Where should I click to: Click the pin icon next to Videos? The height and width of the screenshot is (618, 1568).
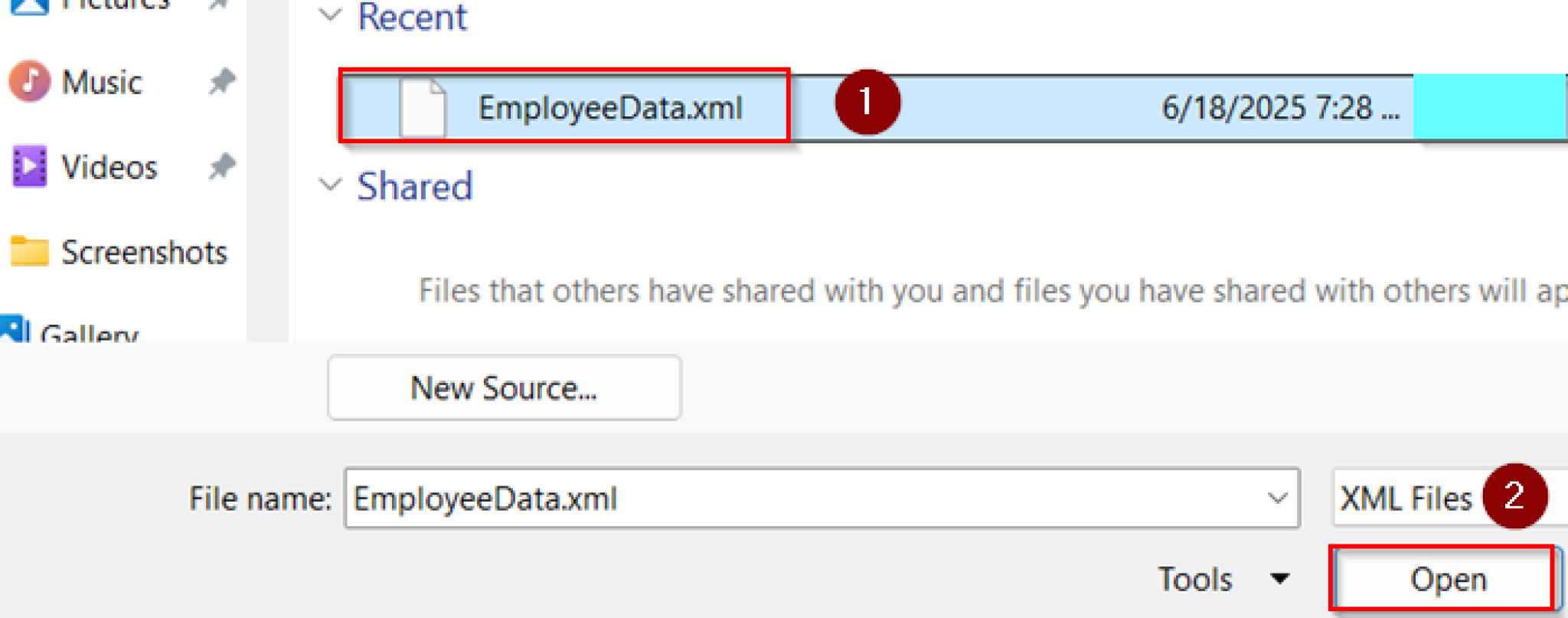[221, 166]
